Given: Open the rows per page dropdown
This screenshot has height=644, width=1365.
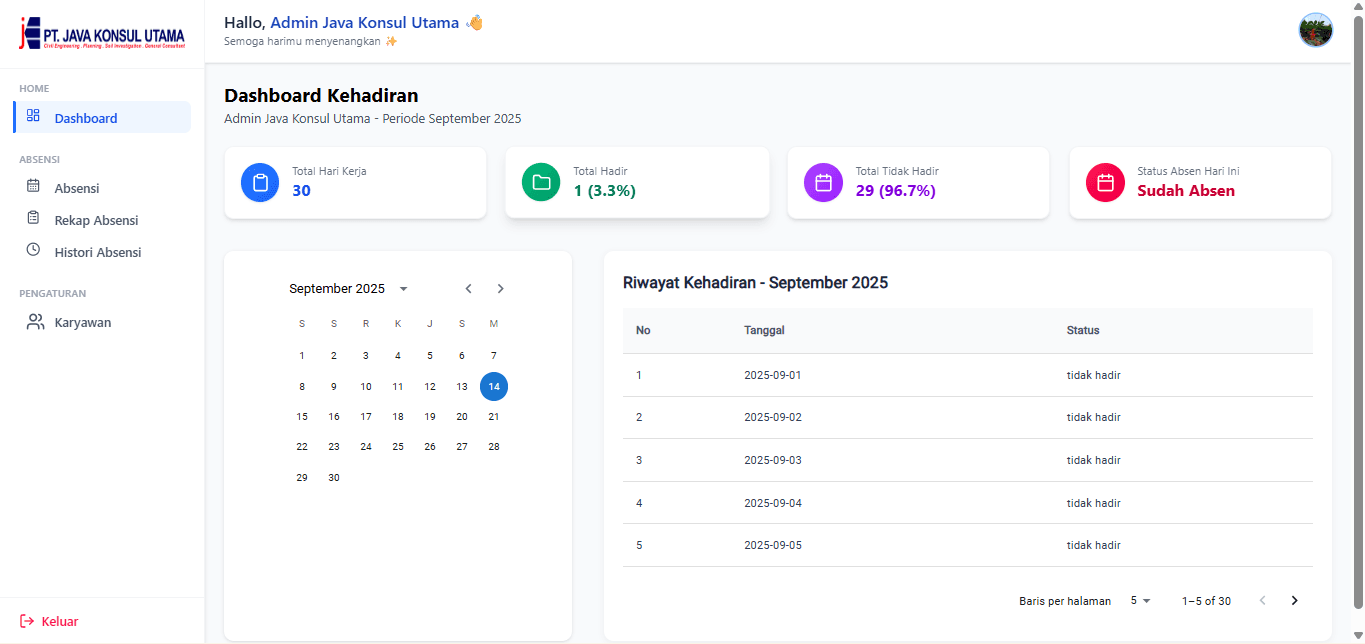Looking at the screenshot, I should click(1140, 601).
